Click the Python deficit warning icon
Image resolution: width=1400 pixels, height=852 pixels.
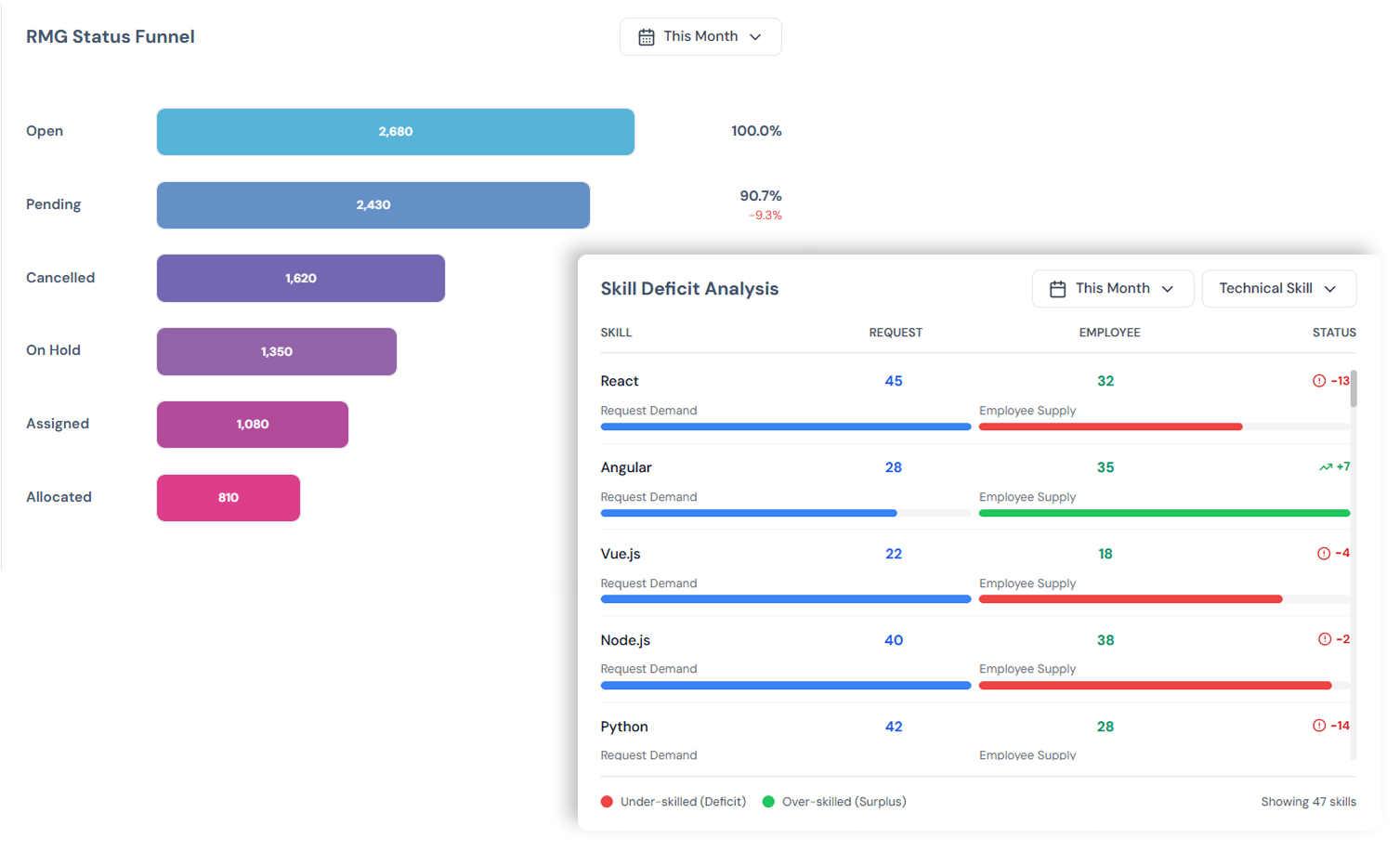pos(1318,726)
